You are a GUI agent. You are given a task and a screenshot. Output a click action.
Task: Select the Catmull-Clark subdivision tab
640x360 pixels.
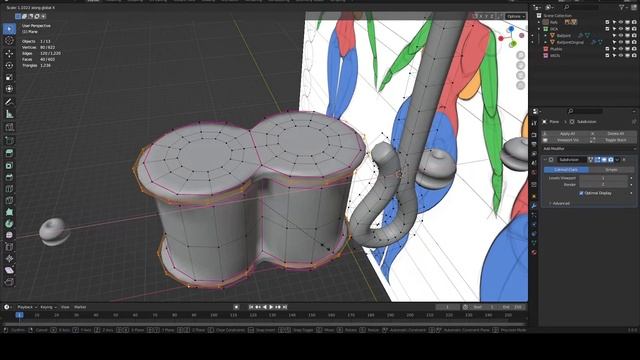coord(566,169)
